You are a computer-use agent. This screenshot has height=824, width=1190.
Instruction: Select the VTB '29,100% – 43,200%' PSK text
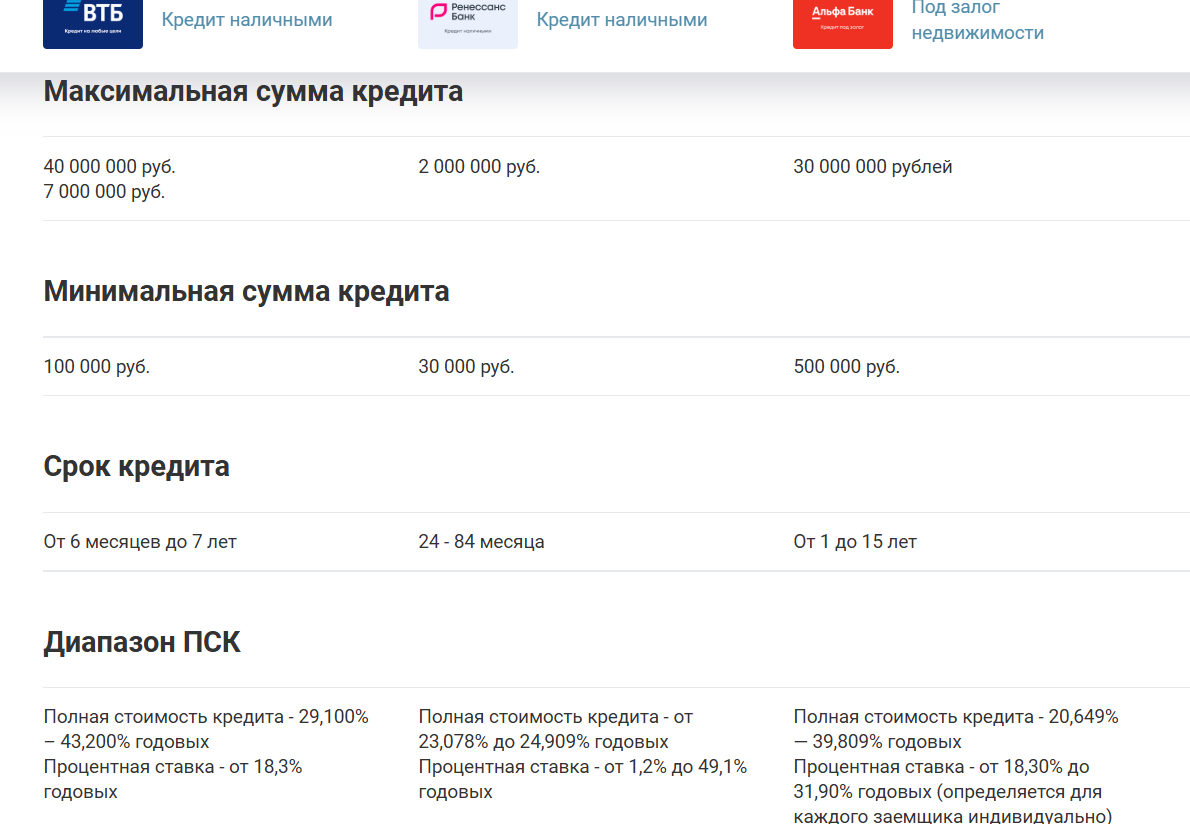[x=206, y=729]
